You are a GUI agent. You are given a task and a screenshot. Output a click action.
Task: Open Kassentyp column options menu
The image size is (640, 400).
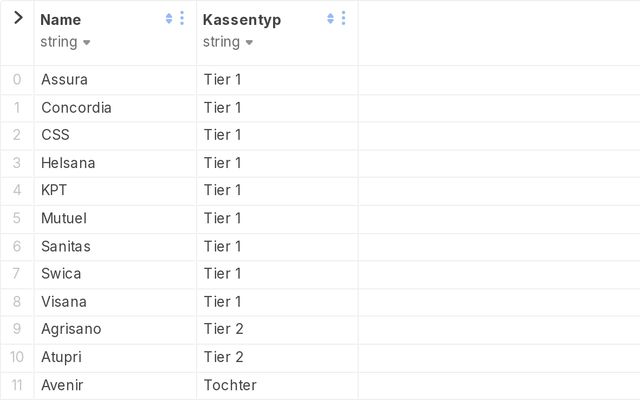(x=344, y=19)
